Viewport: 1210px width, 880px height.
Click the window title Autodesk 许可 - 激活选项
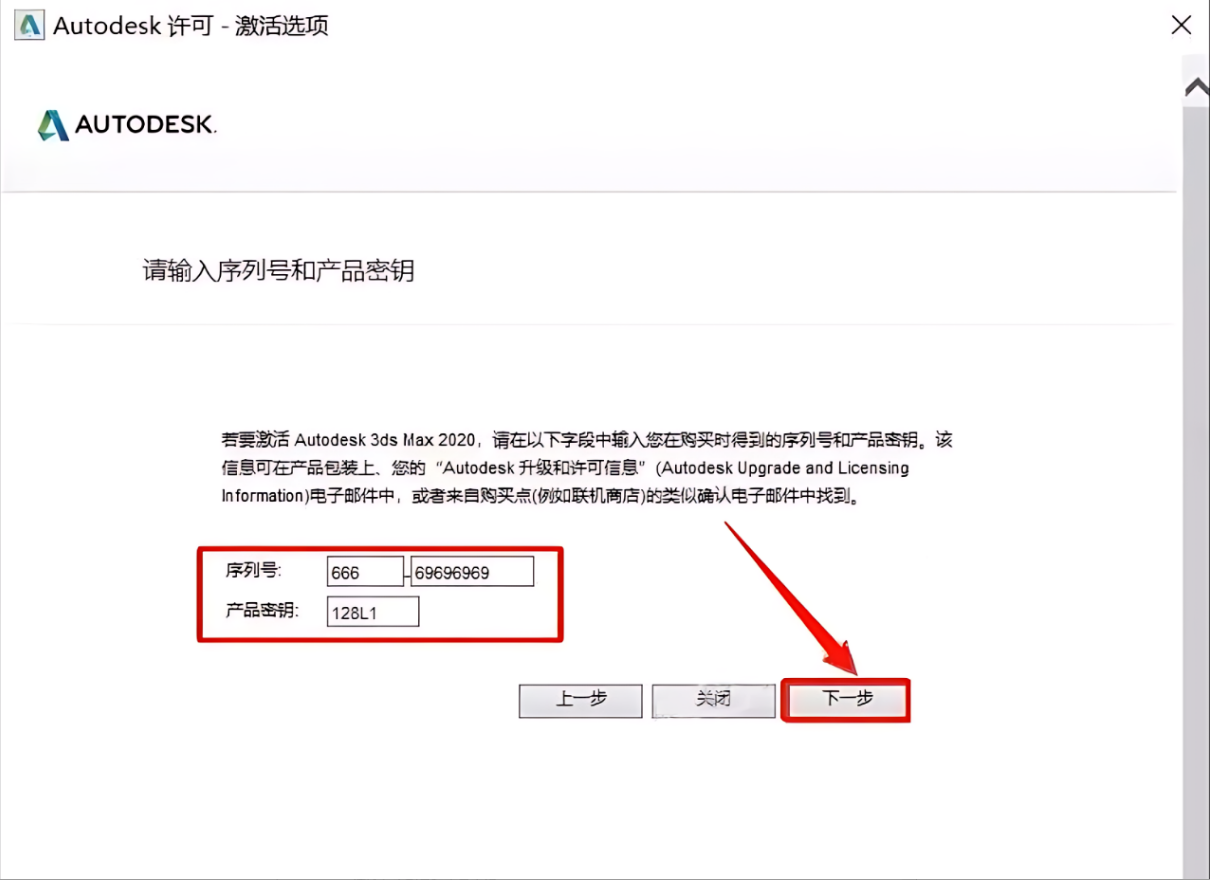pyautogui.click(x=190, y=25)
